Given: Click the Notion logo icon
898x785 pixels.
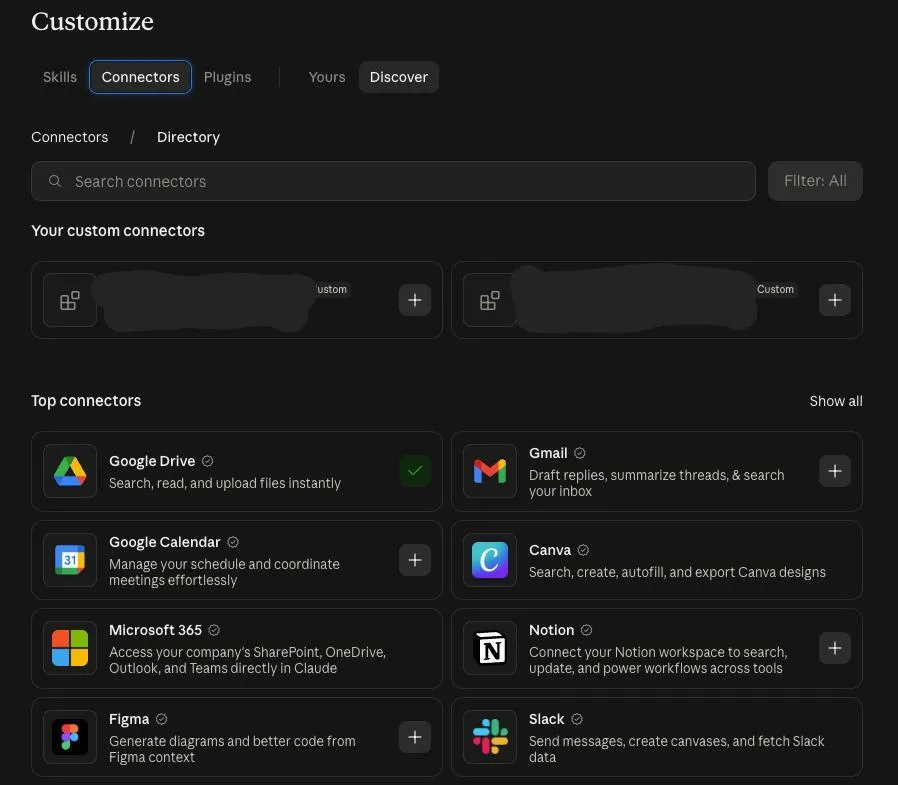Looking at the screenshot, I should pyautogui.click(x=490, y=648).
